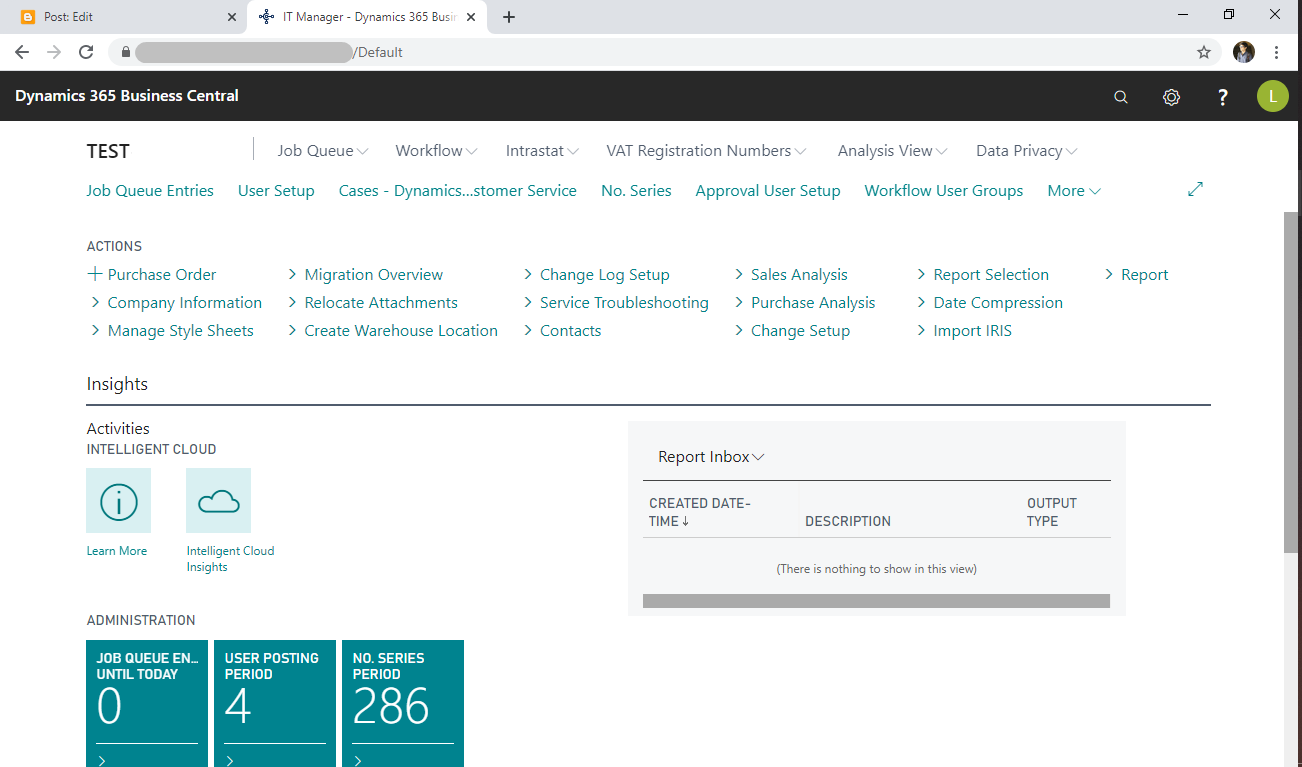Click the site lock icon in address bar

pos(126,52)
